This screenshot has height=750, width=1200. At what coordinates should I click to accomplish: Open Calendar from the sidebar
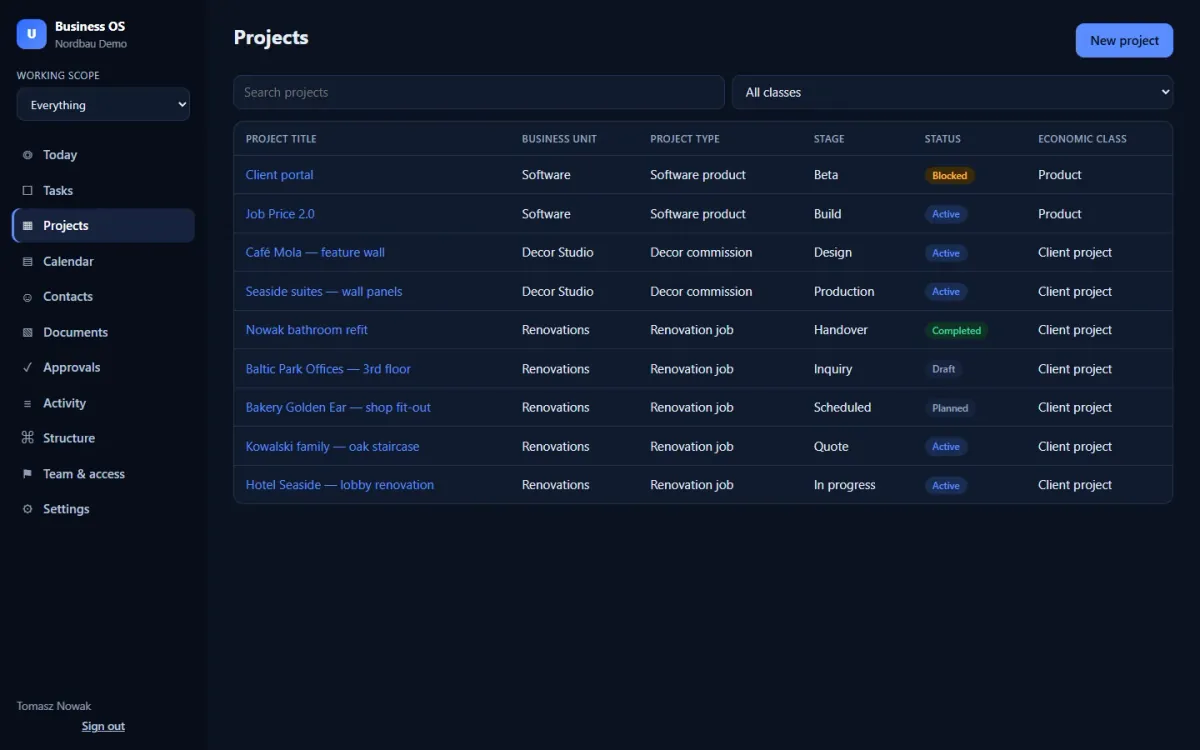pyautogui.click(x=103, y=261)
